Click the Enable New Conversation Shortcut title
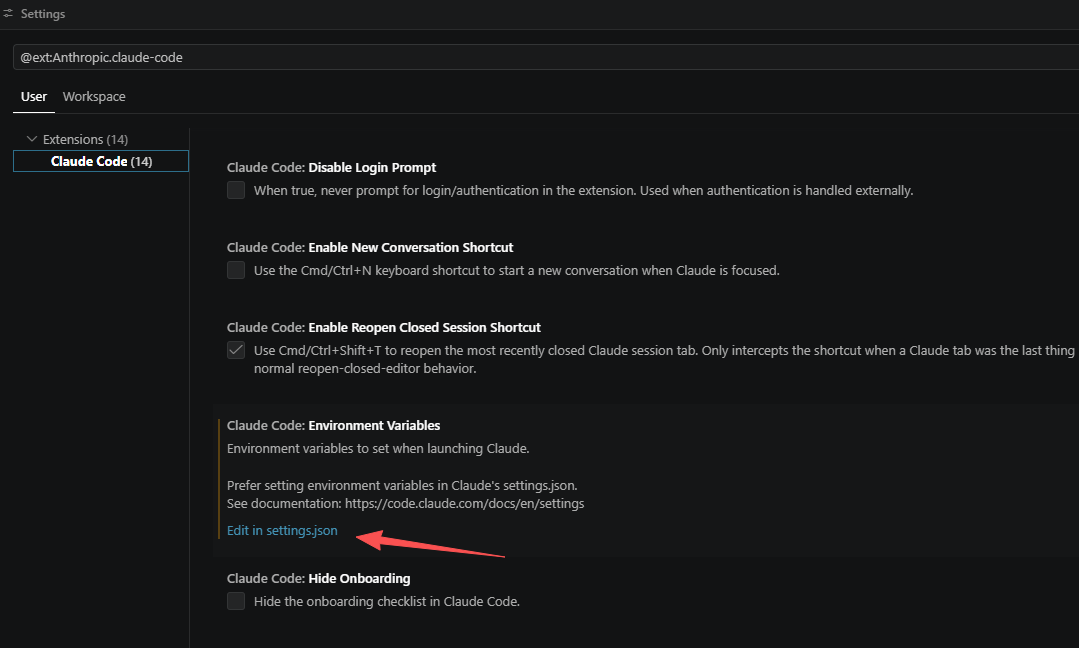Viewport: 1079px width, 648px height. [x=370, y=247]
